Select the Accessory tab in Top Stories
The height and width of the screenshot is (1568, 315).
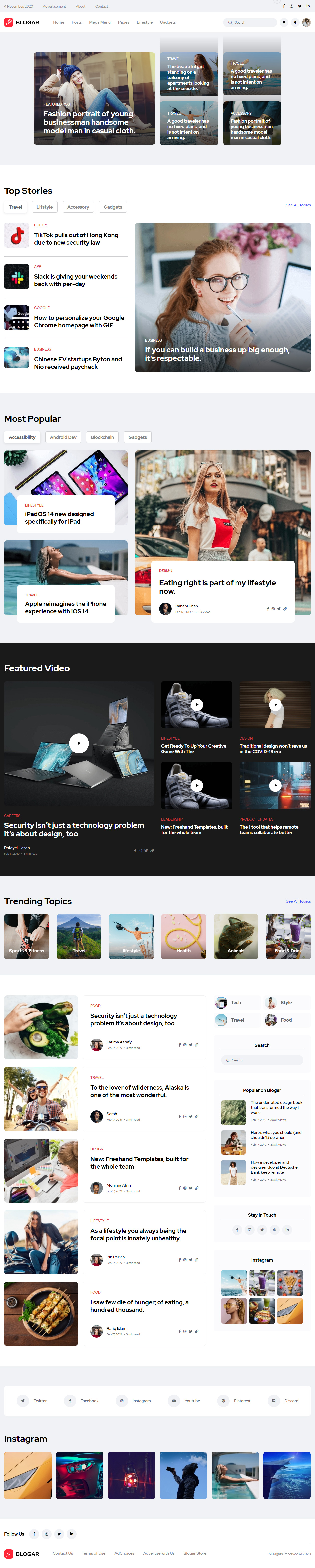click(78, 207)
